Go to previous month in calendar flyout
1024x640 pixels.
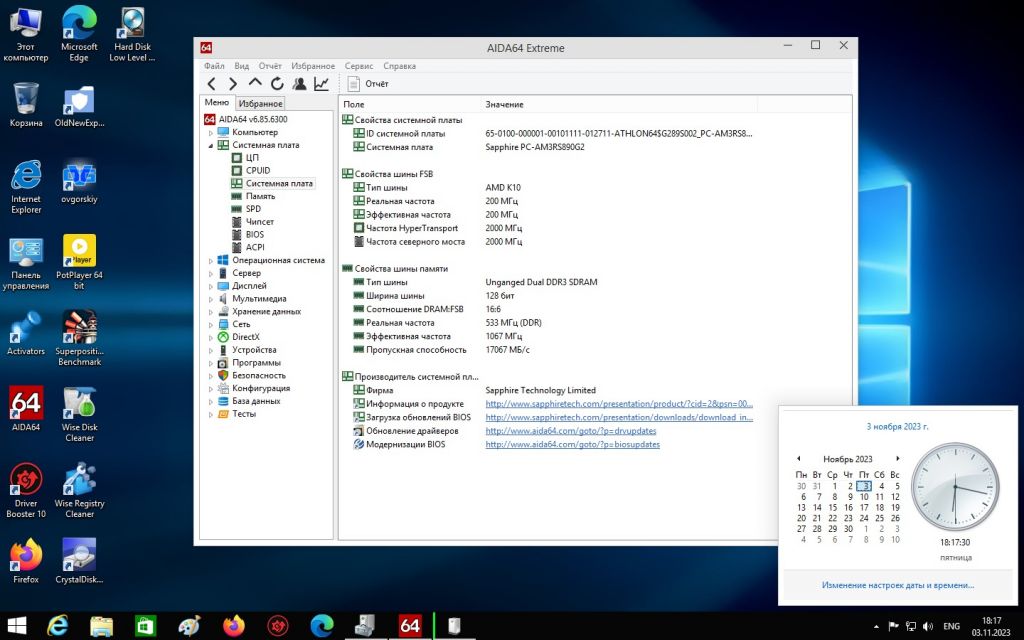(x=798, y=458)
